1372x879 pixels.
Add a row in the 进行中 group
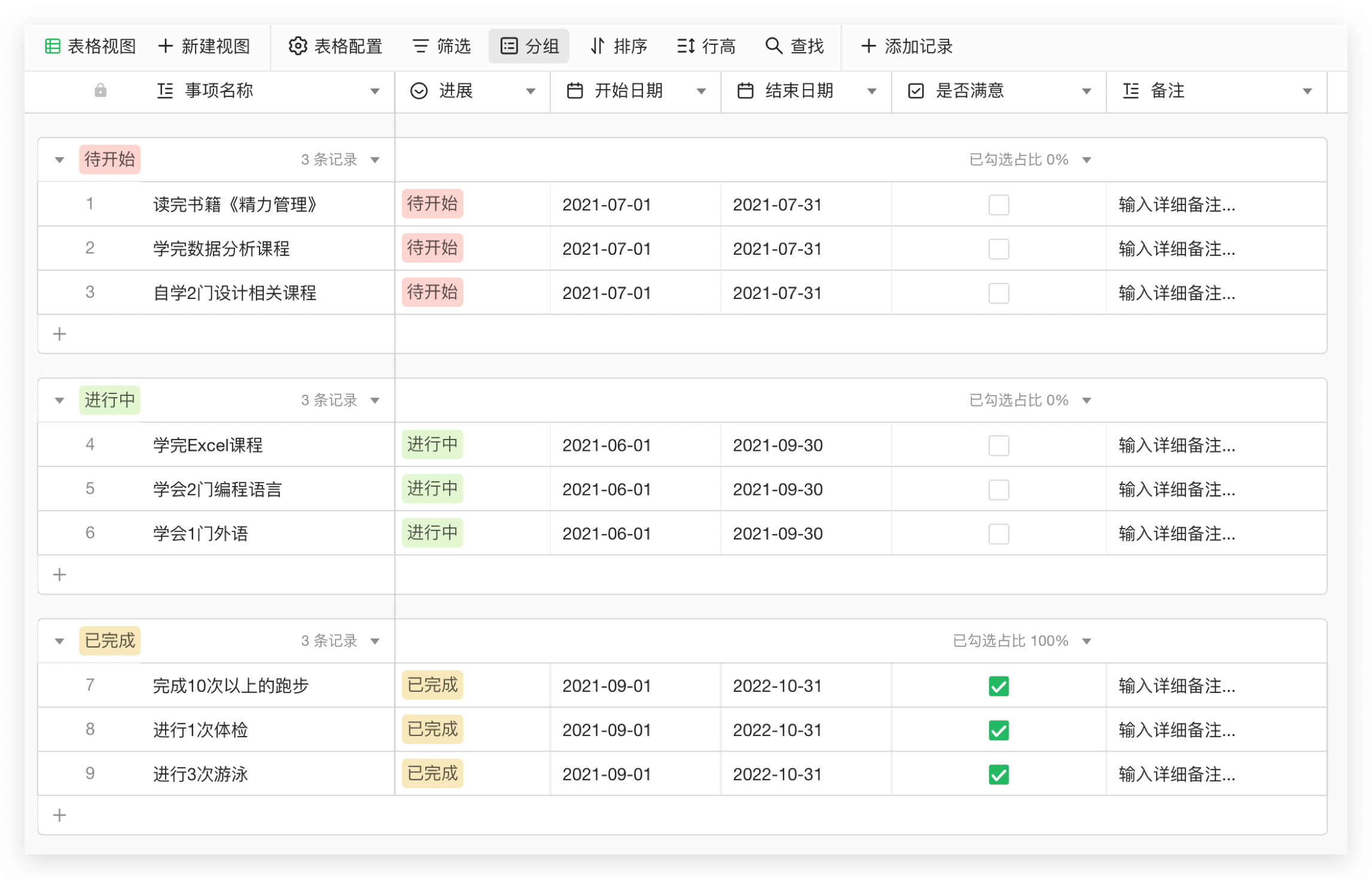(x=59, y=574)
